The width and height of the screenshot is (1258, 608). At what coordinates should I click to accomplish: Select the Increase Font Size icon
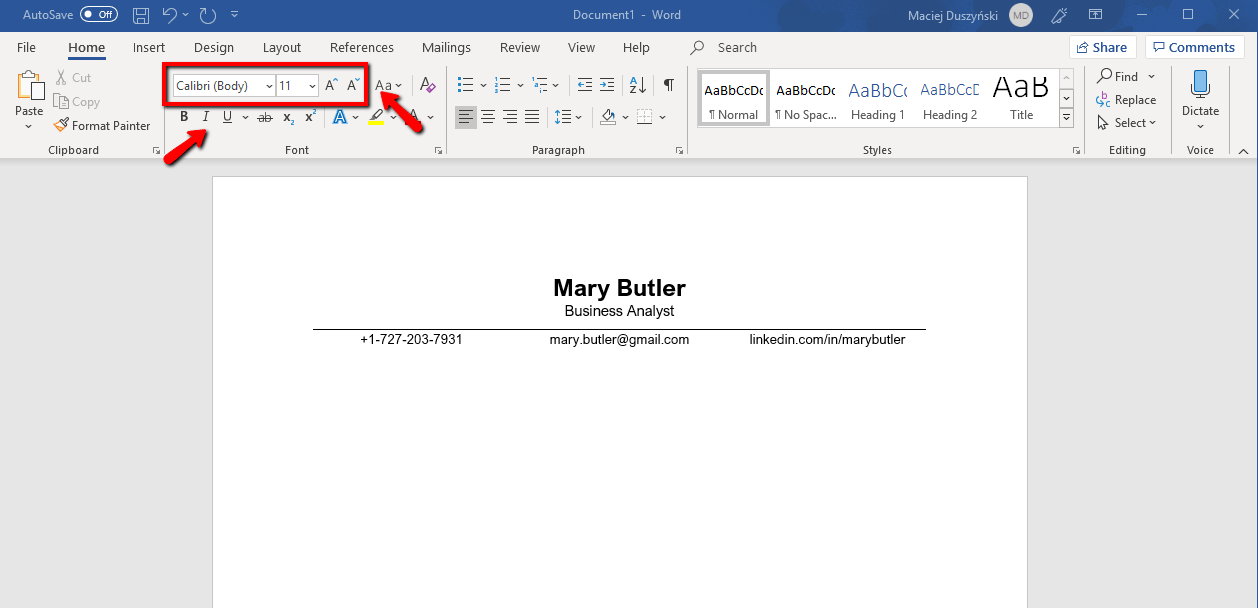330,85
